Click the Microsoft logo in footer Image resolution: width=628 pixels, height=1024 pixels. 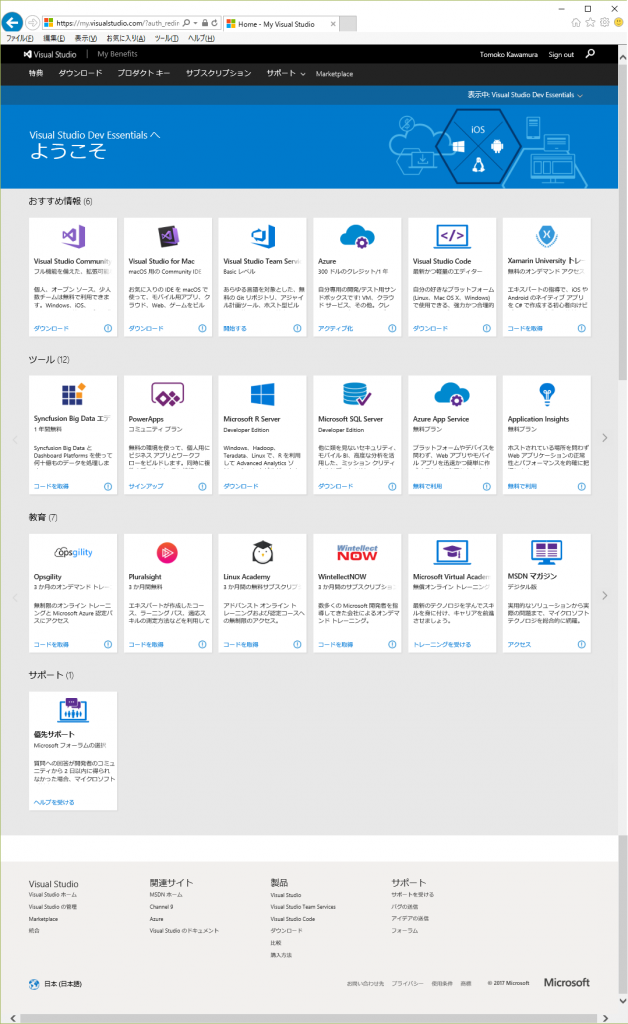567,982
